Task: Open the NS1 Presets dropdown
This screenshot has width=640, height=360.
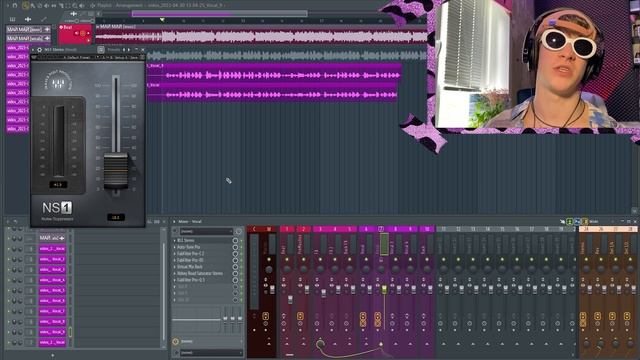Action: point(114,50)
